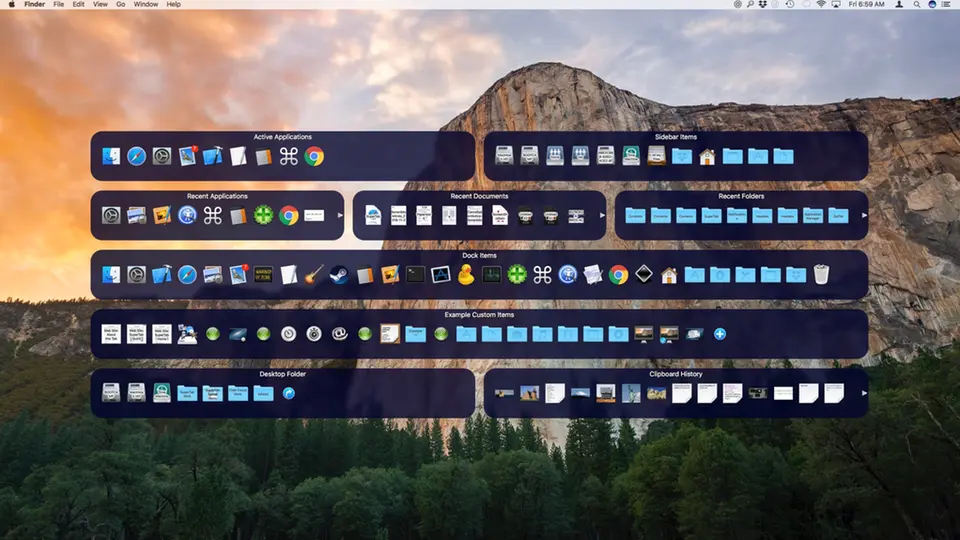Screen dimensions: 960x540
Task: Open the Go menu in menu bar
Action: point(120,5)
